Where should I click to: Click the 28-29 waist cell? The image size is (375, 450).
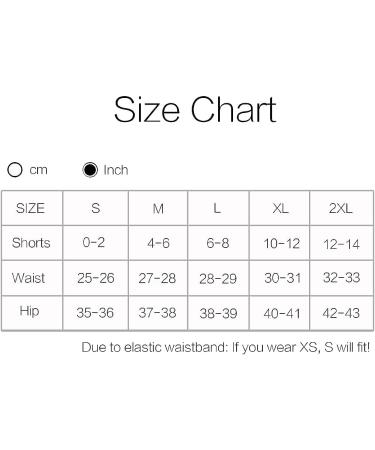[218, 278]
